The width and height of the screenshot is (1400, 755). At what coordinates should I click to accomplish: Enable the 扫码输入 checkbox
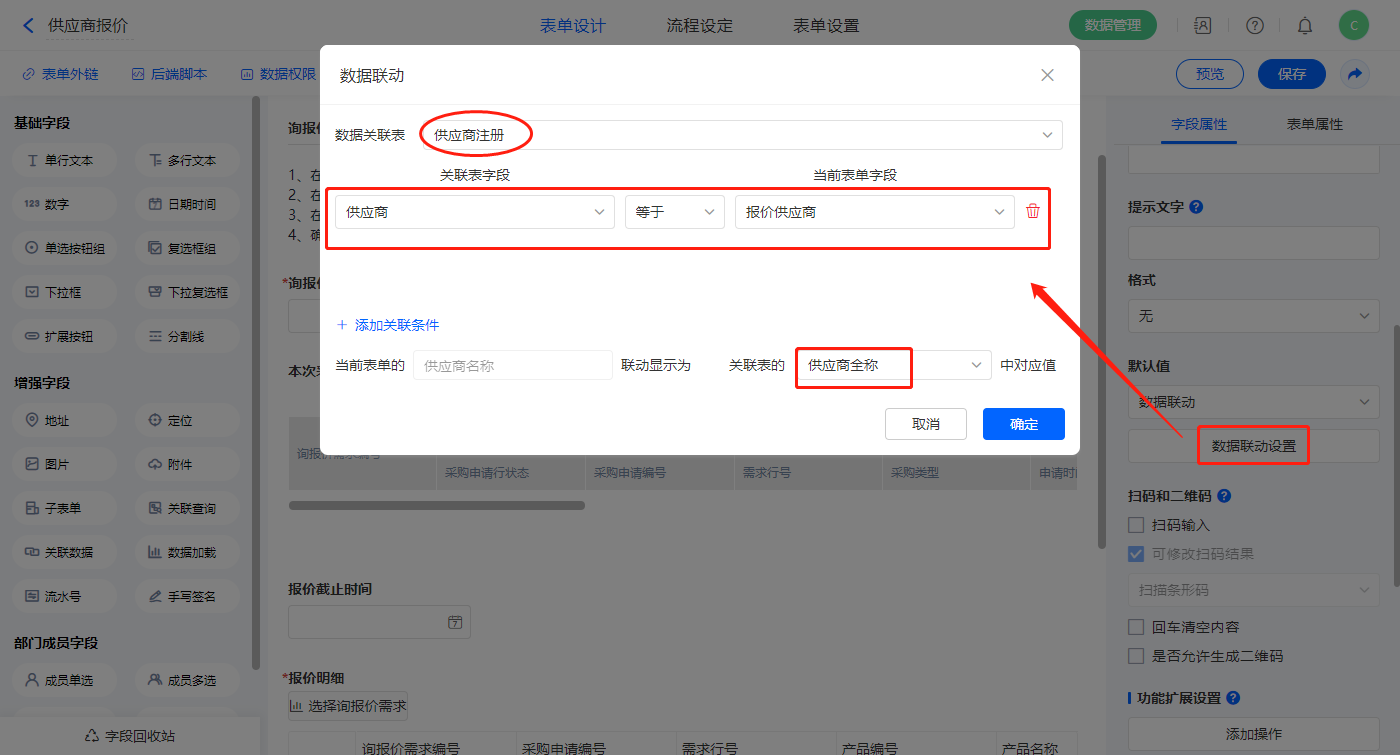(1136, 525)
